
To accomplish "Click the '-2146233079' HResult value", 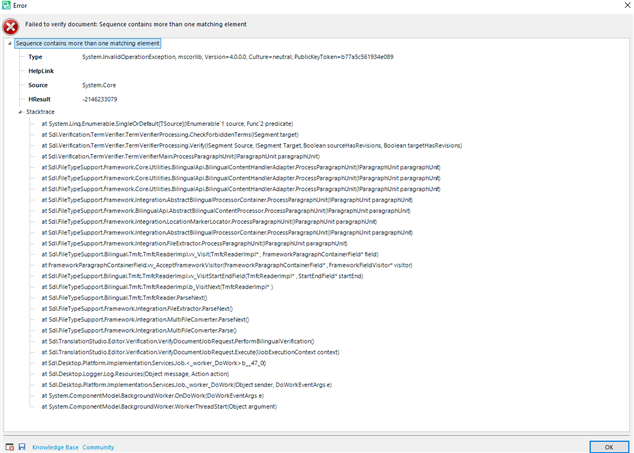I will tap(99, 99).
